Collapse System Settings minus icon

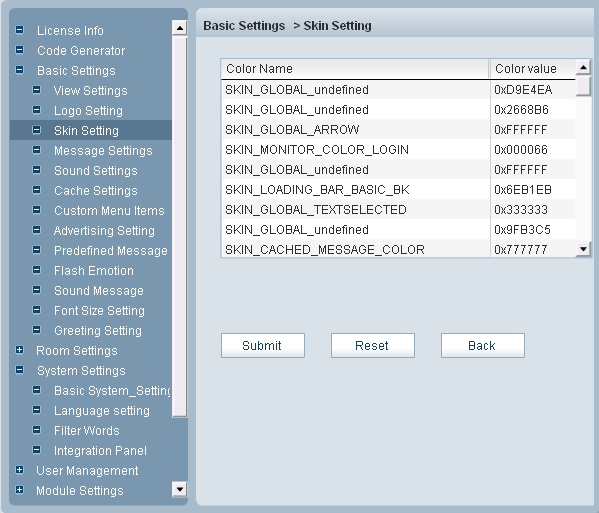[x=19, y=370]
